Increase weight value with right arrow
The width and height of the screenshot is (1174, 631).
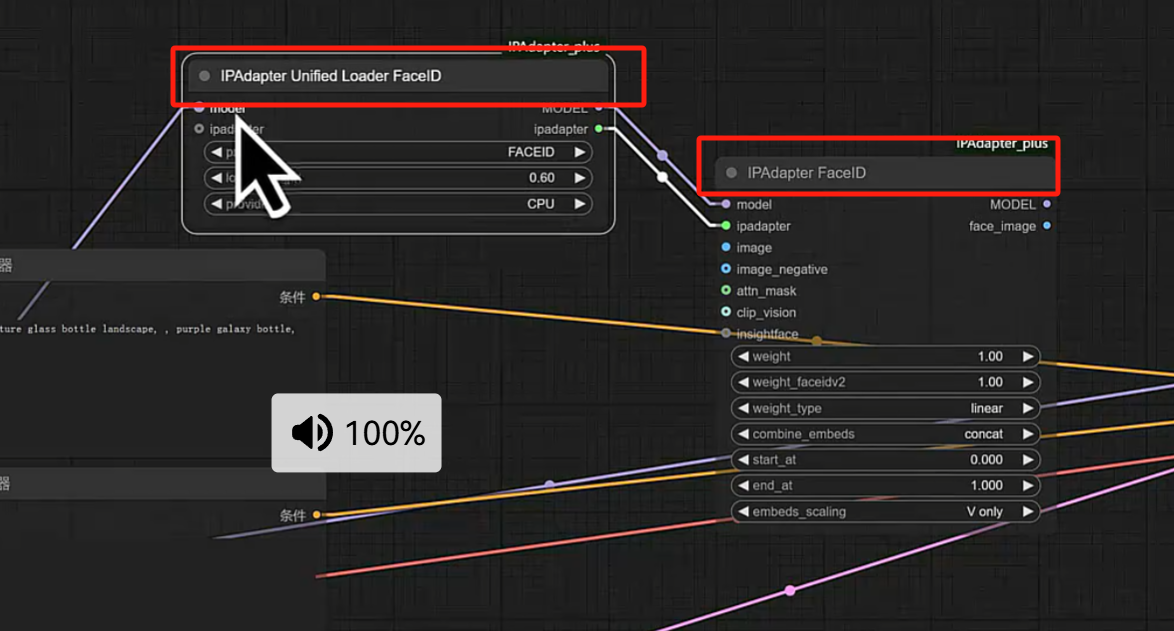(x=1027, y=357)
